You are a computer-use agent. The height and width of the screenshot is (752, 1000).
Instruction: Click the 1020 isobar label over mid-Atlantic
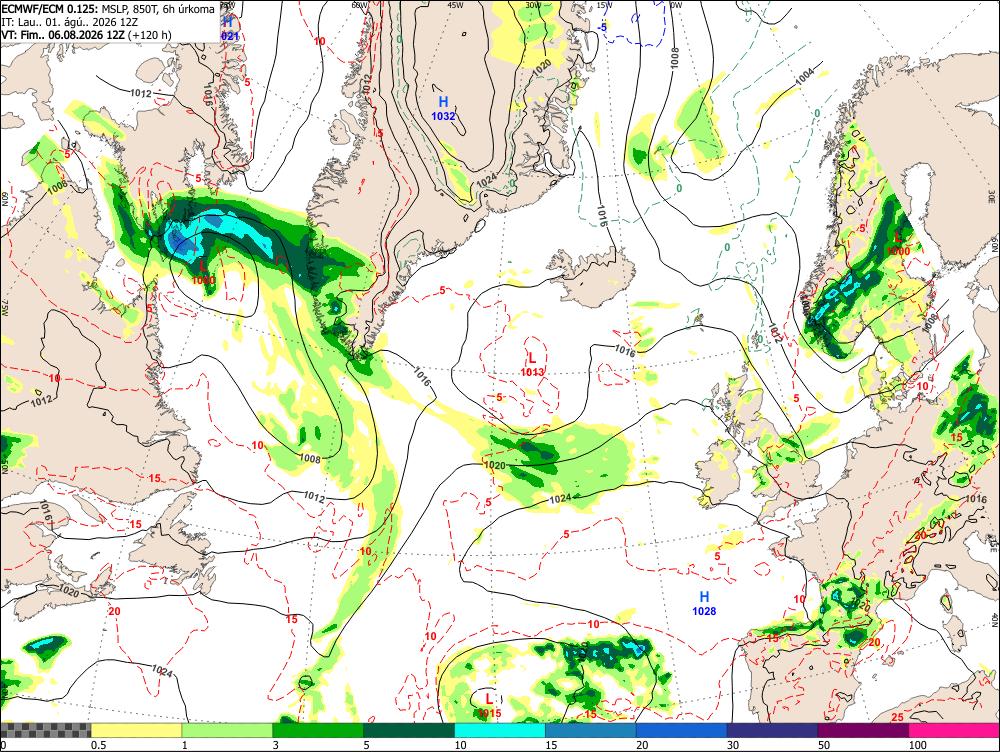[495, 466]
